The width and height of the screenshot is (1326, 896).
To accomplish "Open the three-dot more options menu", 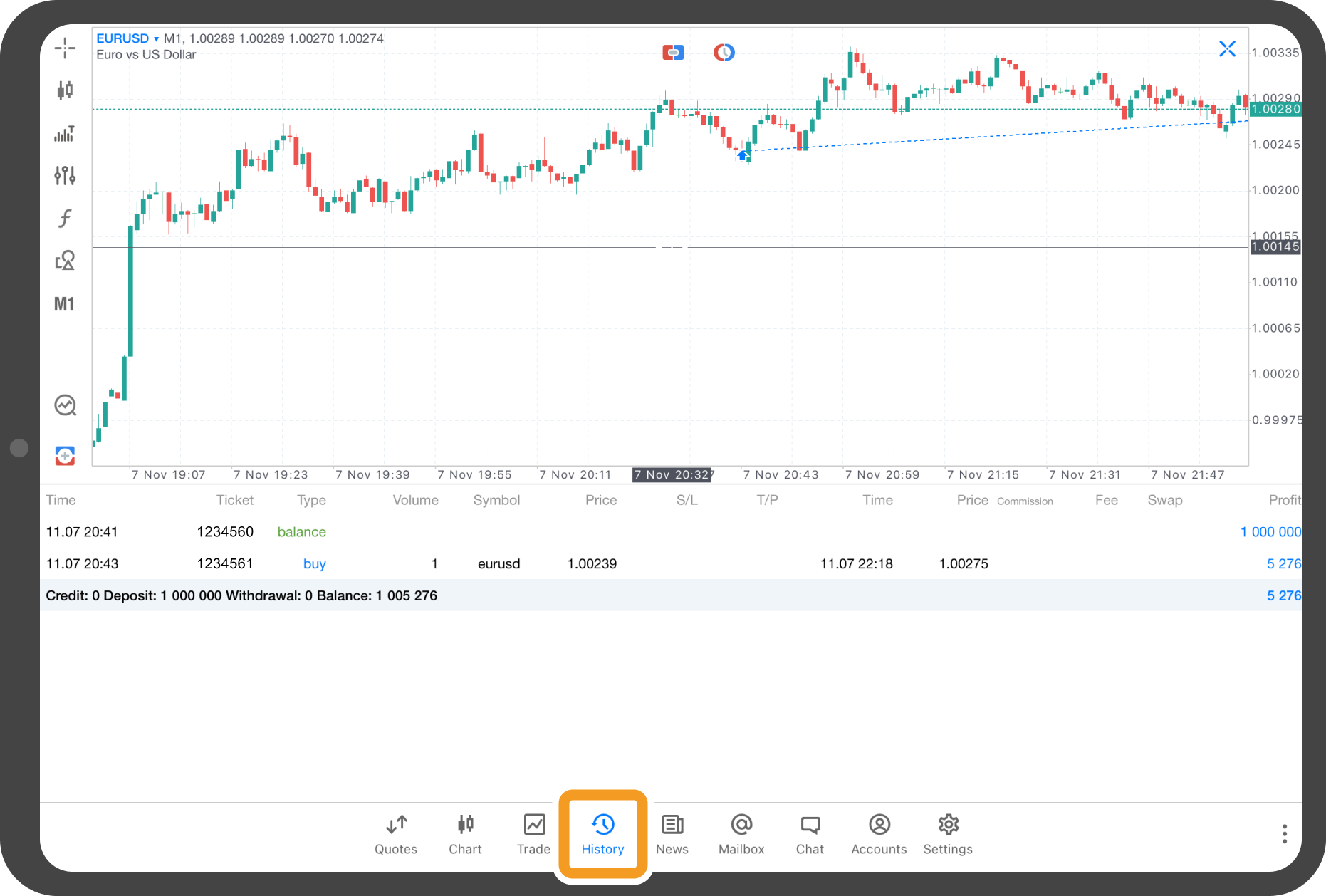I will tap(1284, 834).
